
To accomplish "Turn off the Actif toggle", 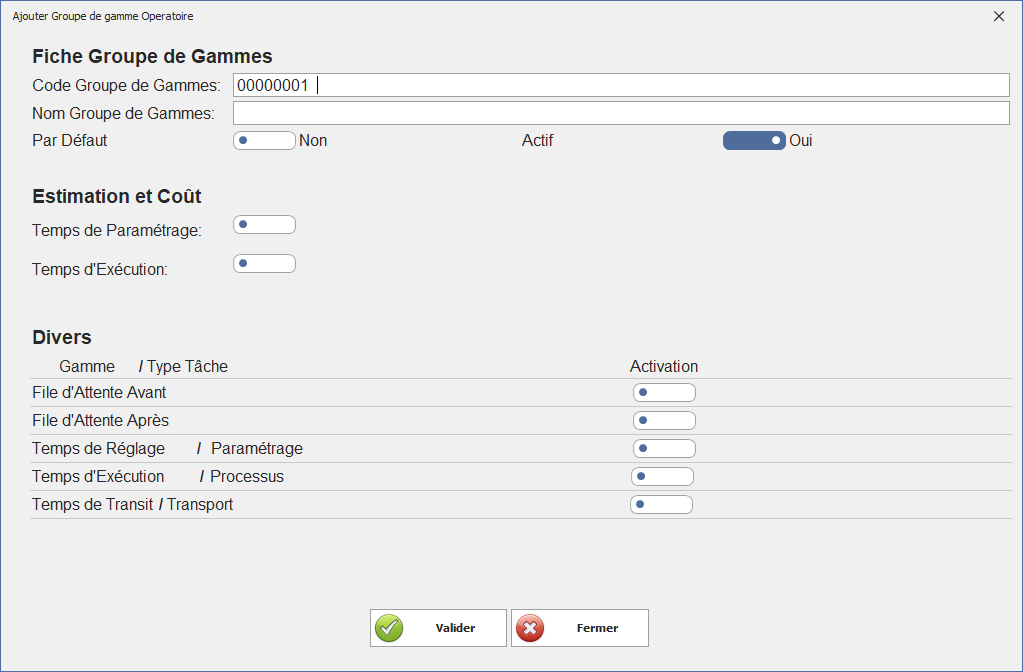I will point(754,141).
